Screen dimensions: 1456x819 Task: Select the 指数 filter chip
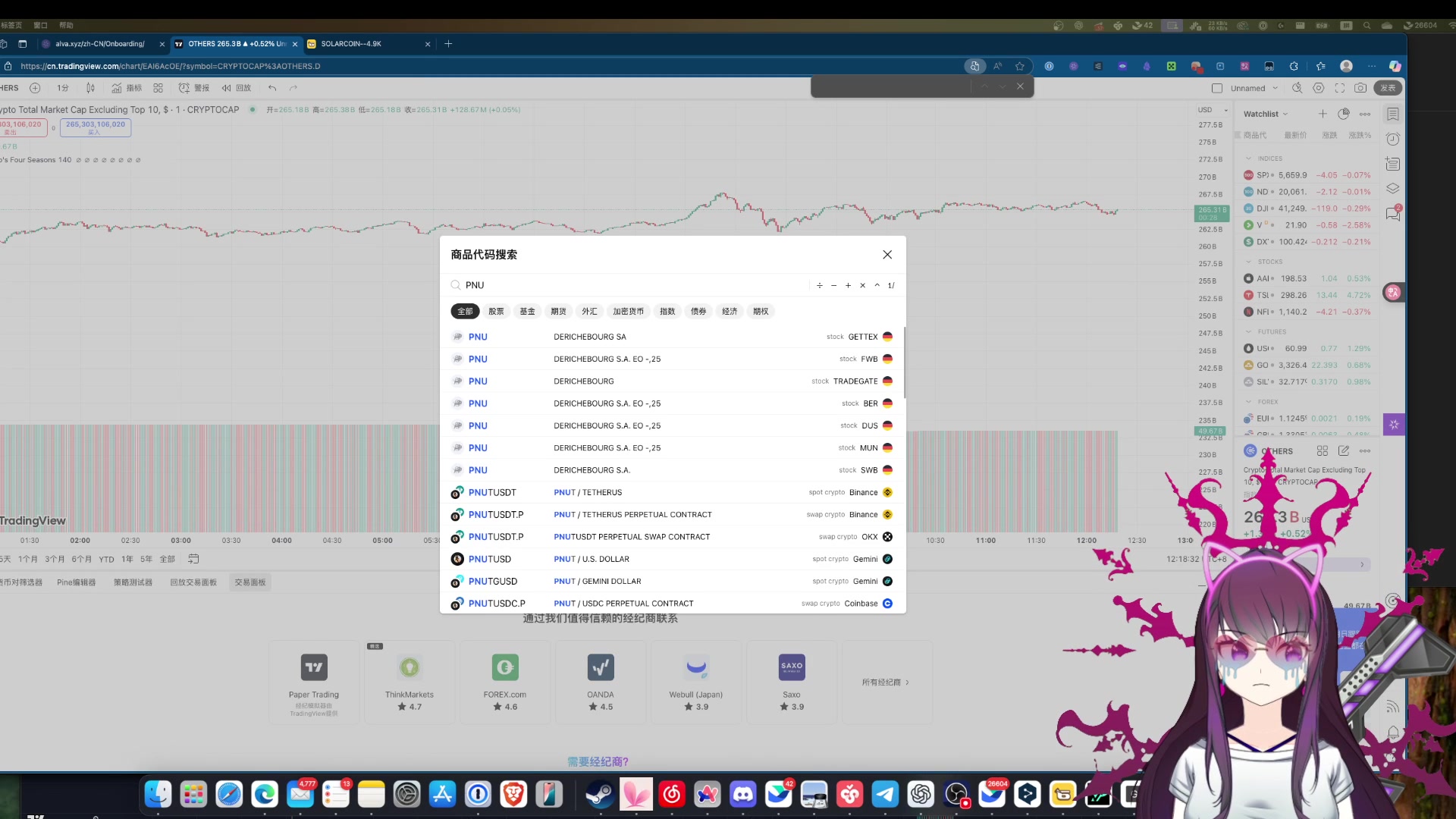667,312
